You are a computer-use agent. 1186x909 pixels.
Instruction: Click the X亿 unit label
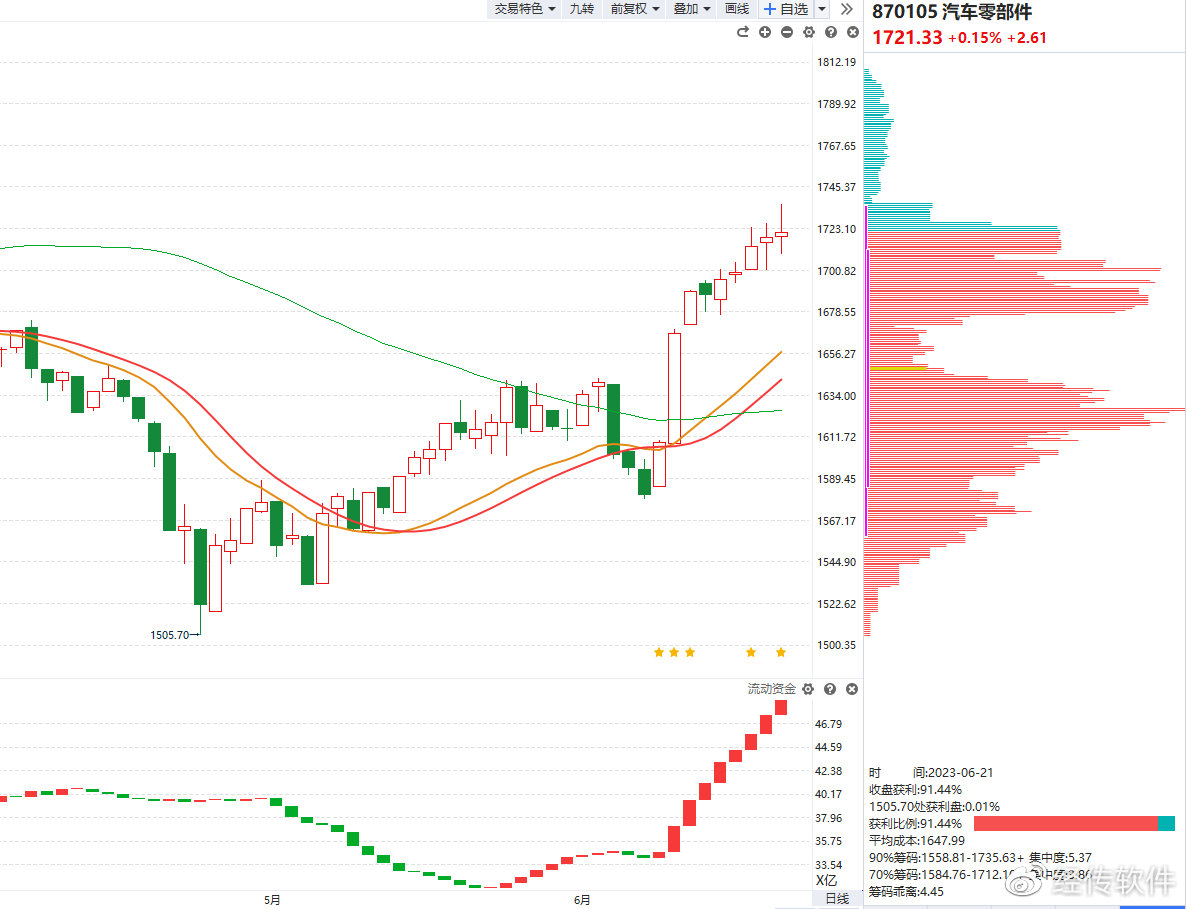[x=827, y=880]
